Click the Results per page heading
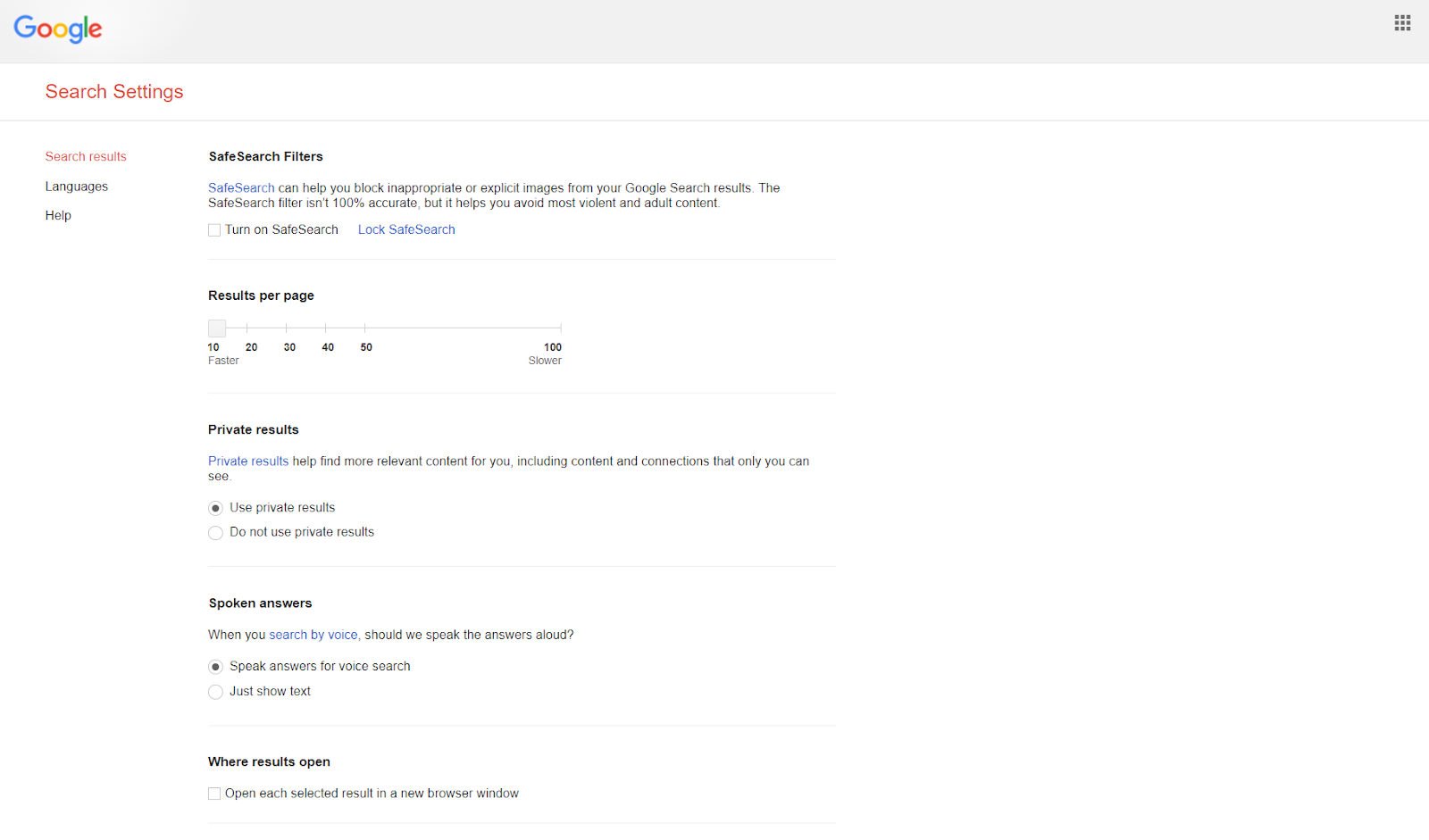The height and width of the screenshot is (840, 1429). pyautogui.click(x=261, y=295)
